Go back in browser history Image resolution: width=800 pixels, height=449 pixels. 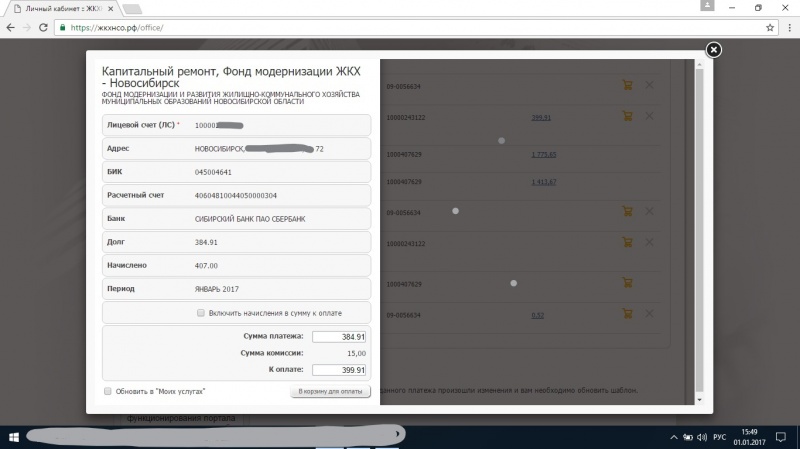(10, 27)
